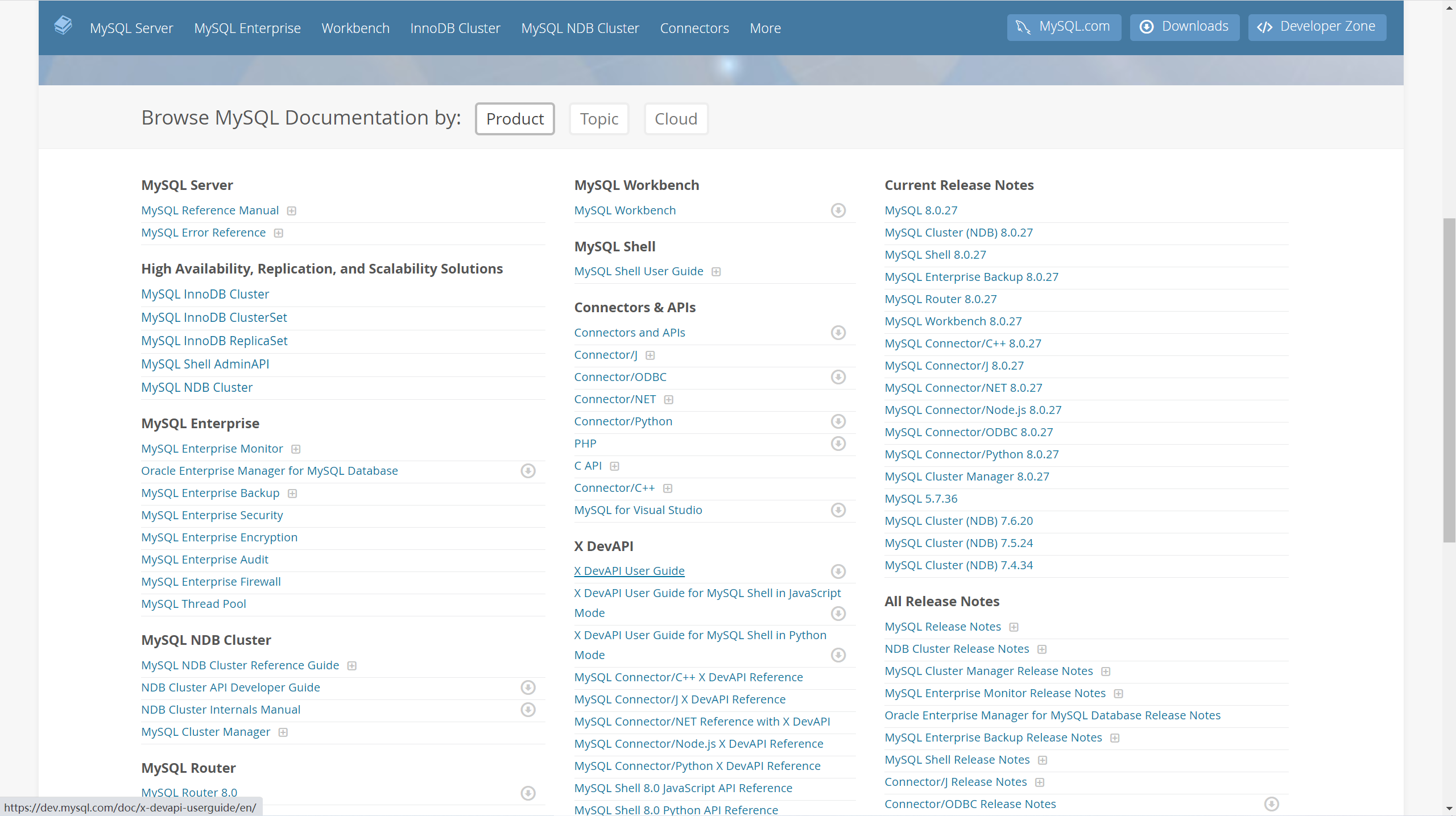Click the PHP row download icon
Screen dimensions: 1456x816
[x=838, y=444]
